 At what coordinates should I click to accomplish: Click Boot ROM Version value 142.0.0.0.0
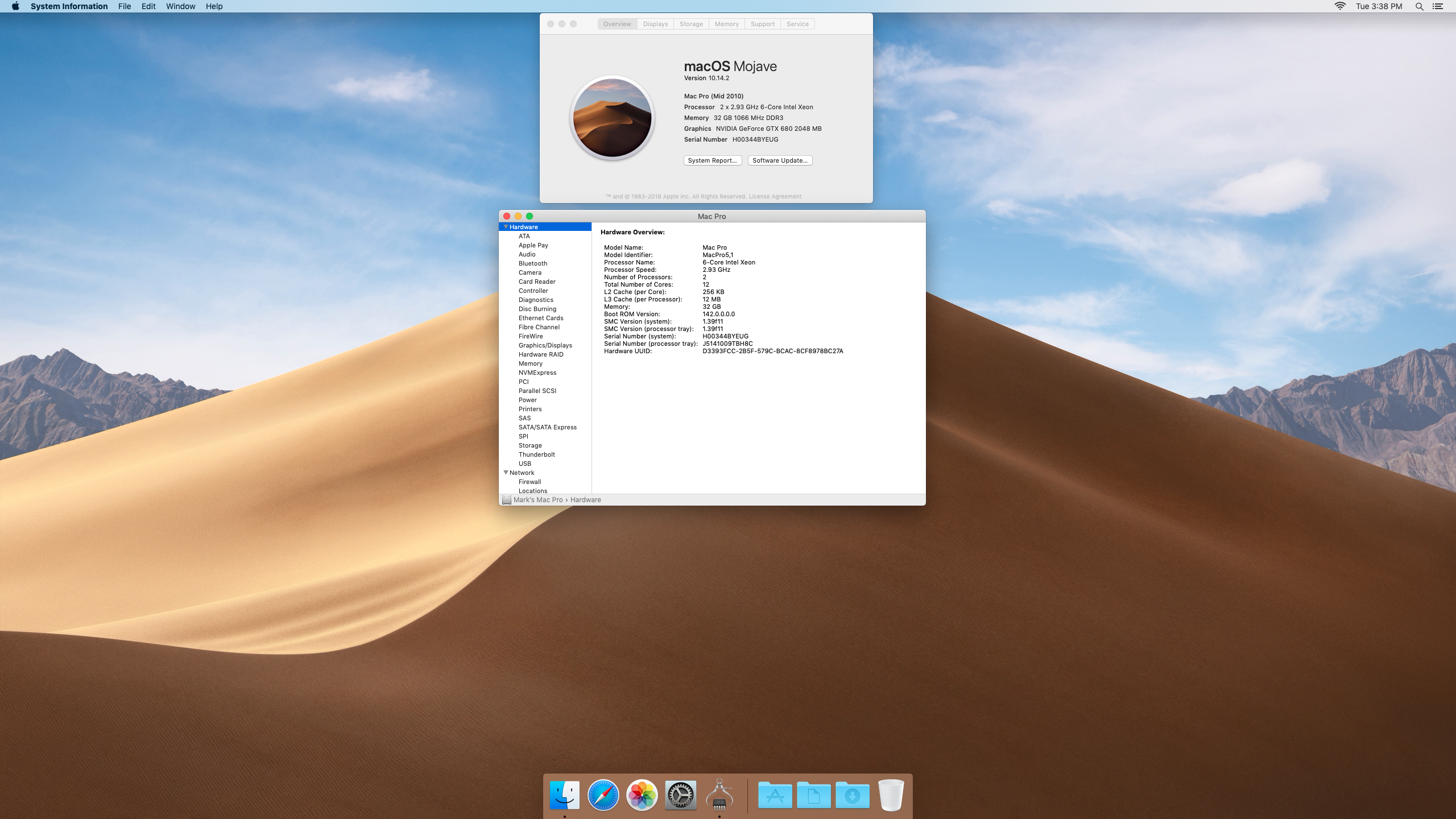719,314
